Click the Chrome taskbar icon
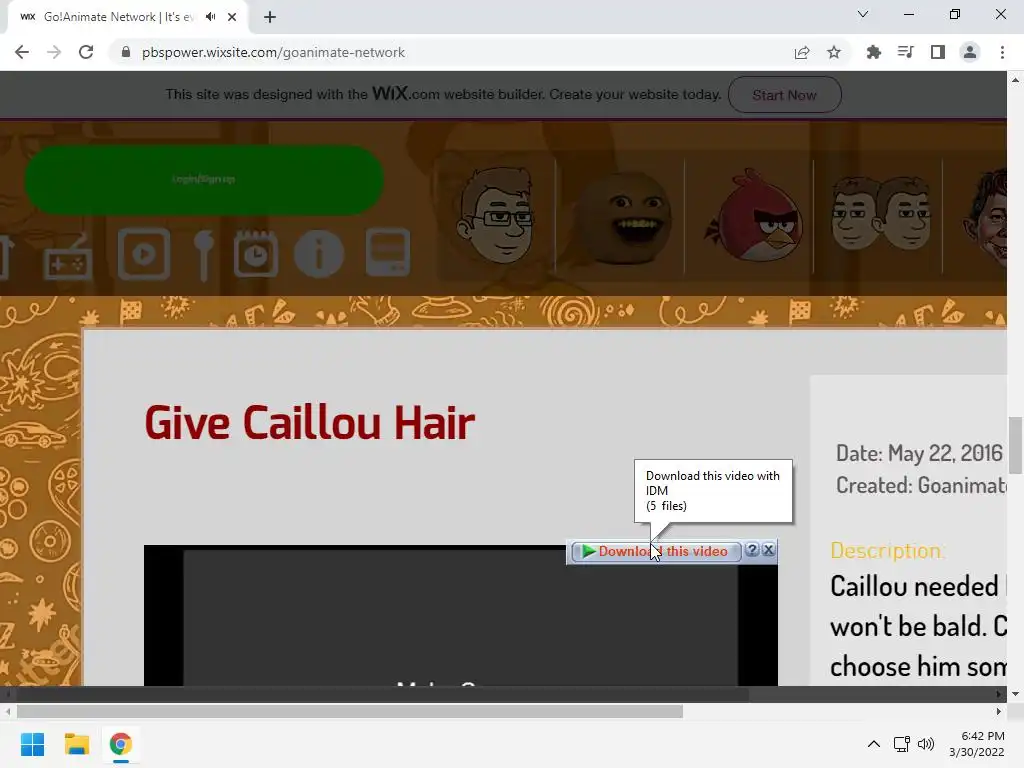 pyautogui.click(x=120, y=744)
